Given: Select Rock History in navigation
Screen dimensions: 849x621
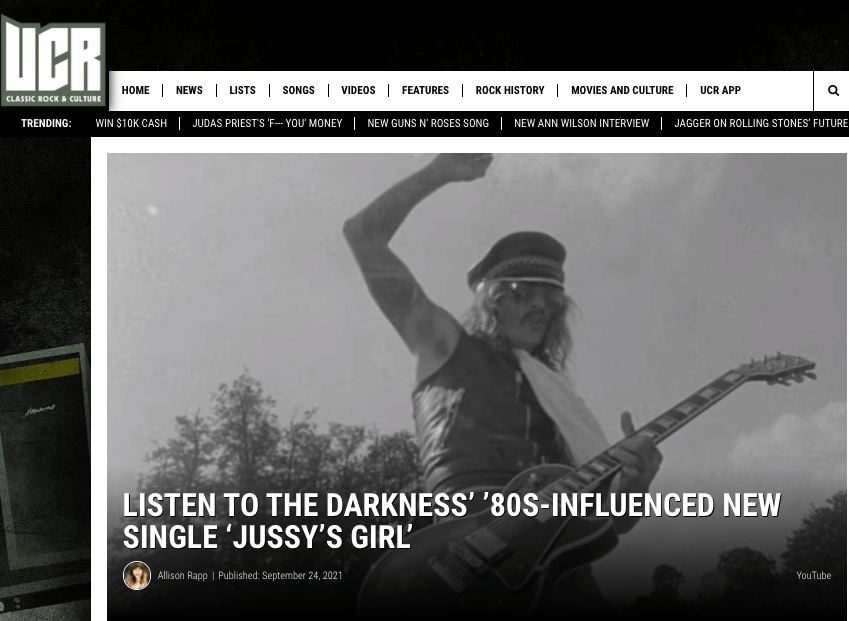Looking at the screenshot, I should click(510, 90).
